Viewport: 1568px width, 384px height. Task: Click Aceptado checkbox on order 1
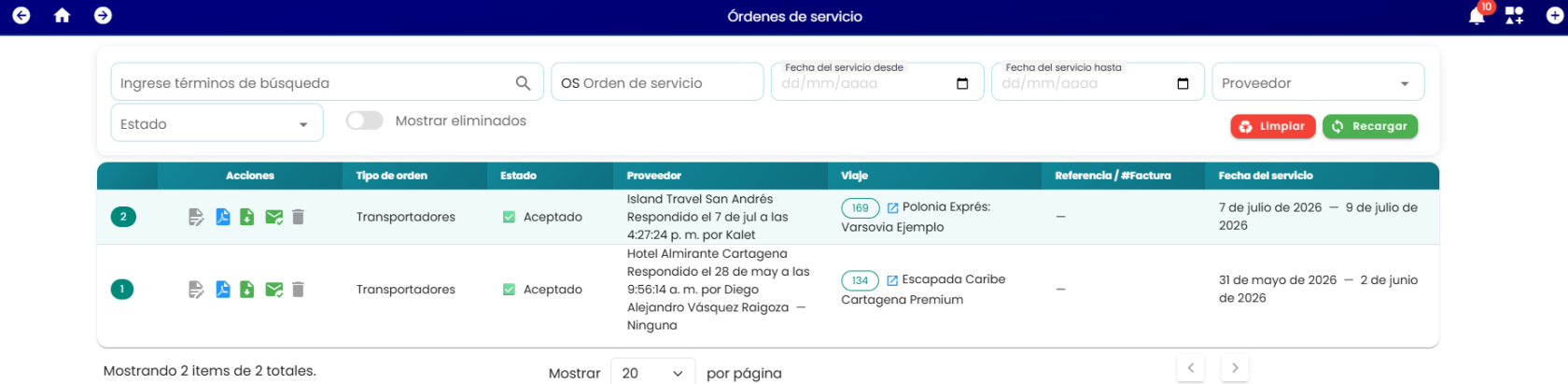coord(509,290)
